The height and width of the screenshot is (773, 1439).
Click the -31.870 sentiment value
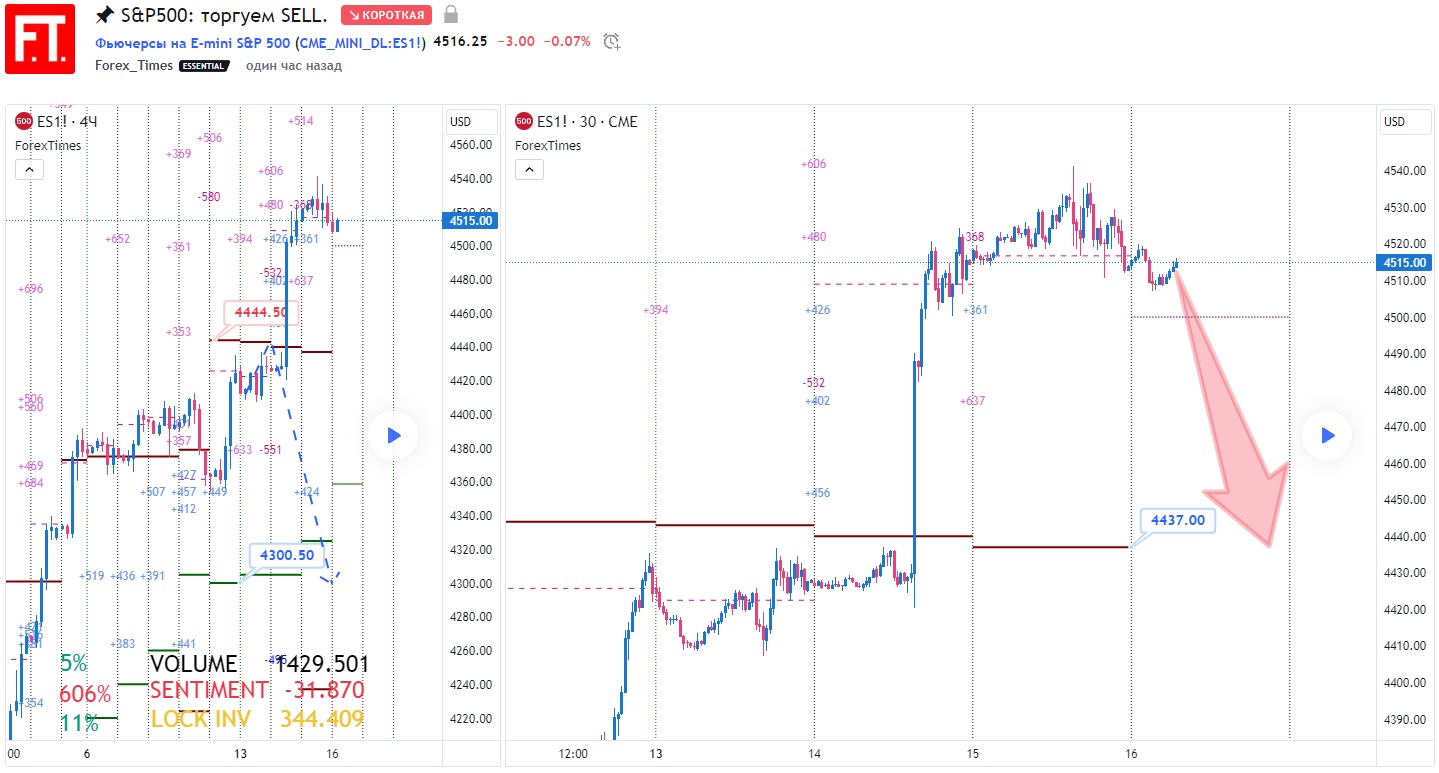[x=324, y=690]
